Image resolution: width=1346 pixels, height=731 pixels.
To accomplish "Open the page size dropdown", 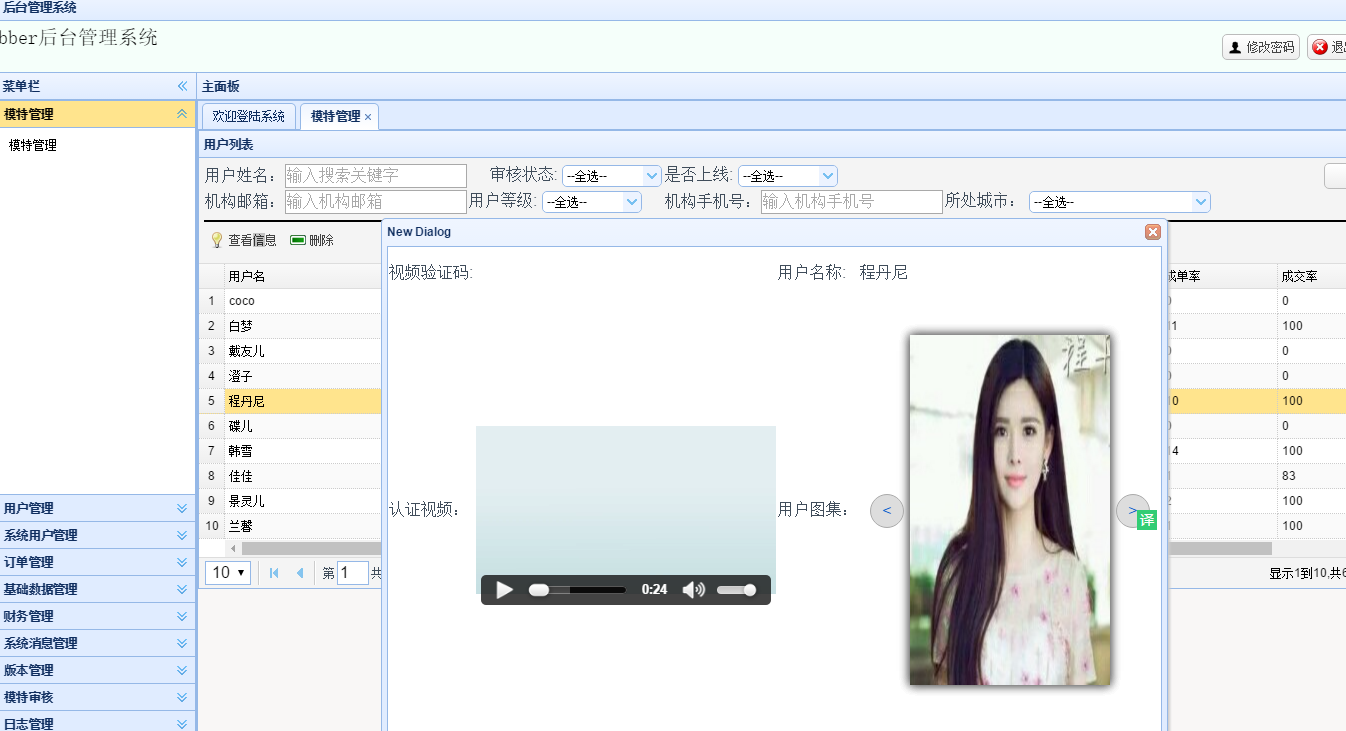I will click(227, 573).
